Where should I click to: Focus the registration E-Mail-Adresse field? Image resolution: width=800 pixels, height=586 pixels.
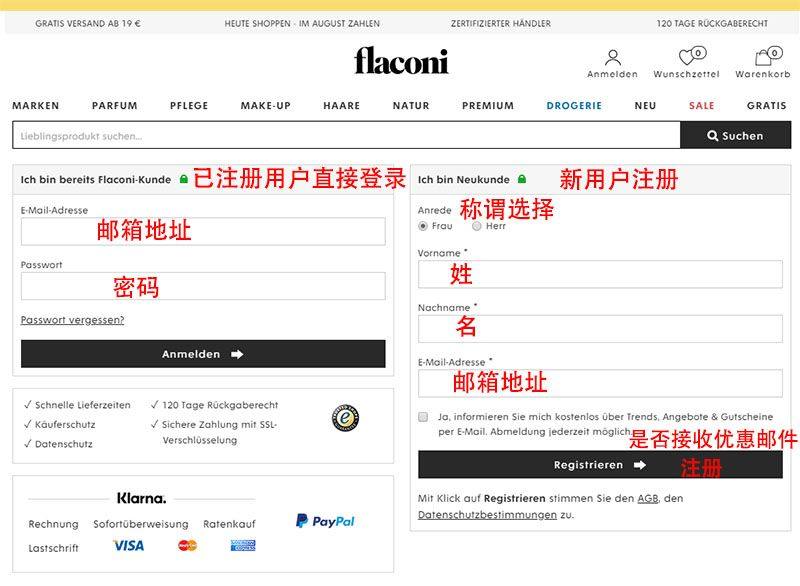point(600,384)
